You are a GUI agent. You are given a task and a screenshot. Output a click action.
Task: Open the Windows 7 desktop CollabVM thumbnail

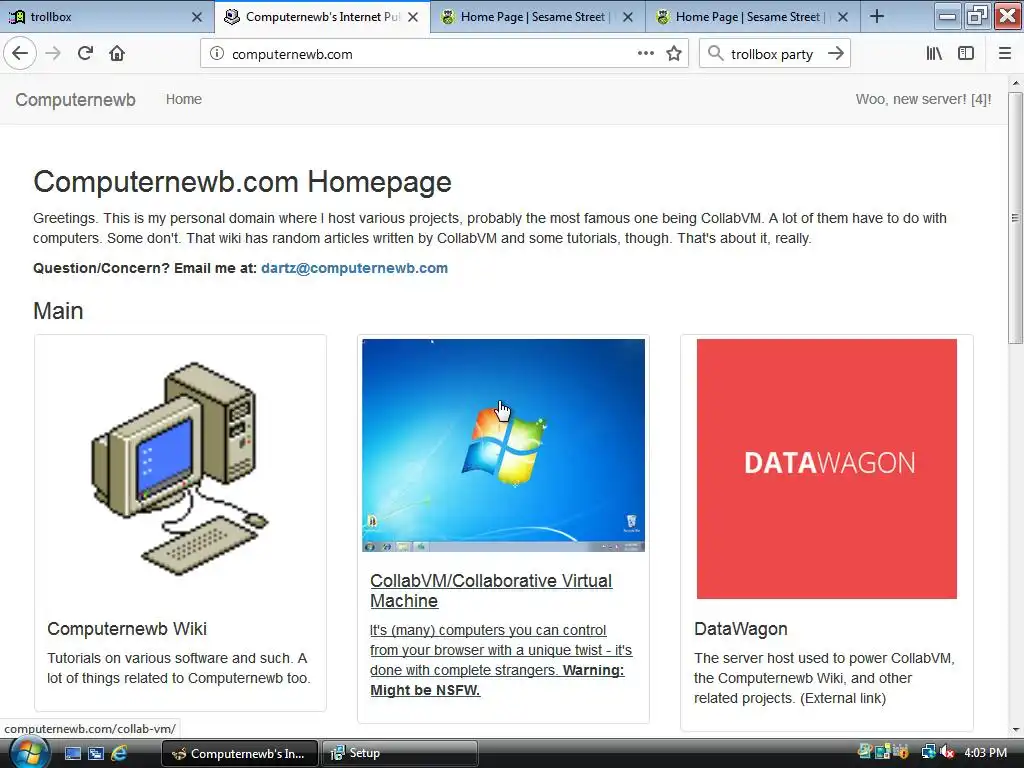pos(504,445)
